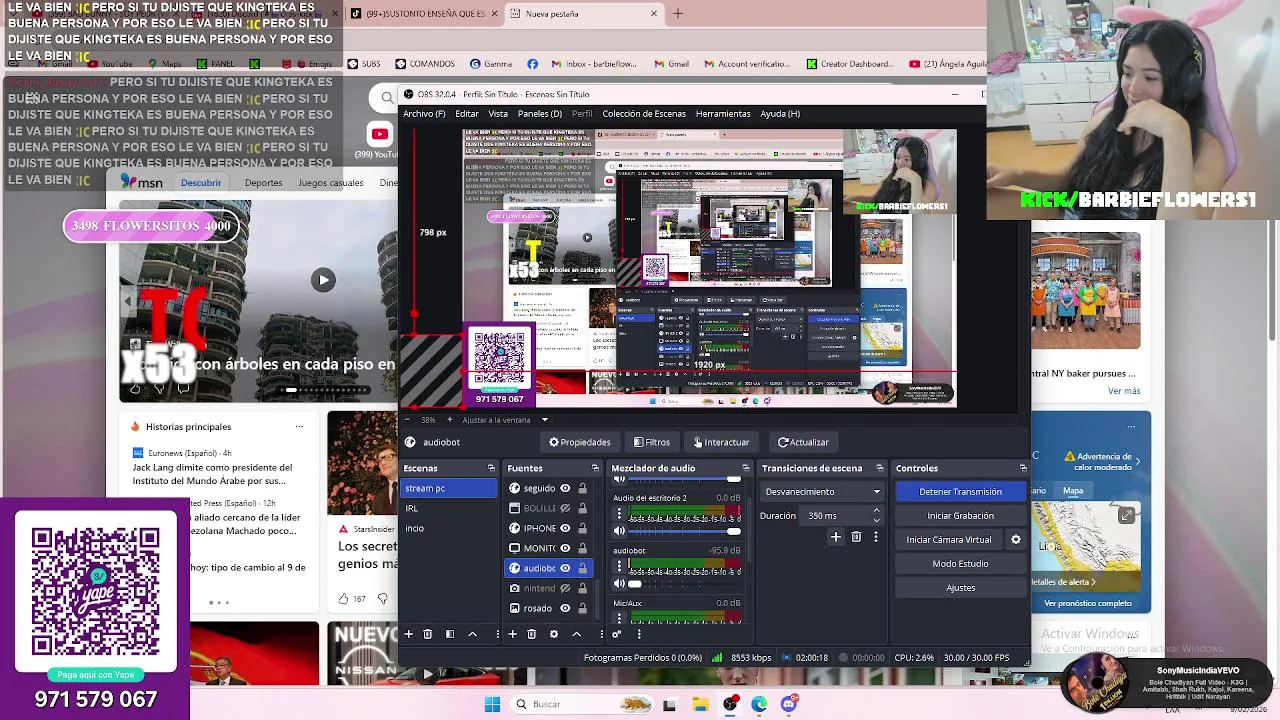Screen dimensions: 1280x720
Task: Open the Desvanecimiento transition dropdown
Action: click(822, 492)
